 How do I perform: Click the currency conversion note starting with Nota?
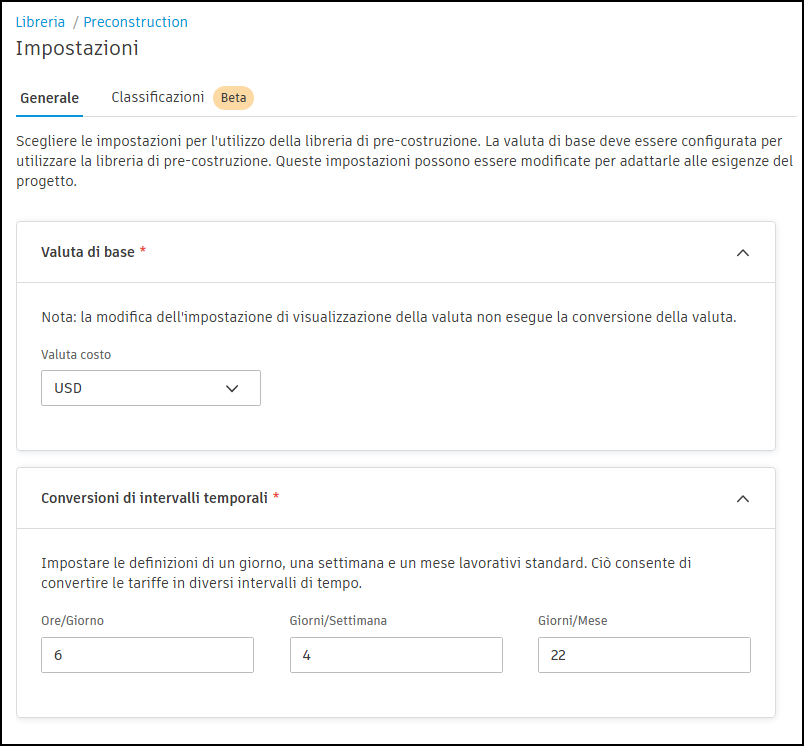pos(388,317)
